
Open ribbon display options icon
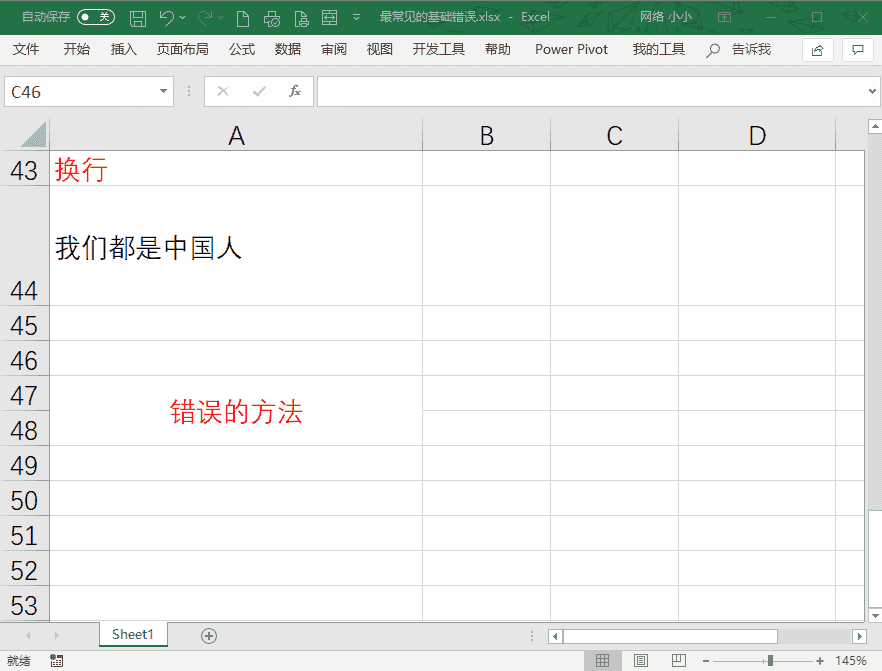724,17
